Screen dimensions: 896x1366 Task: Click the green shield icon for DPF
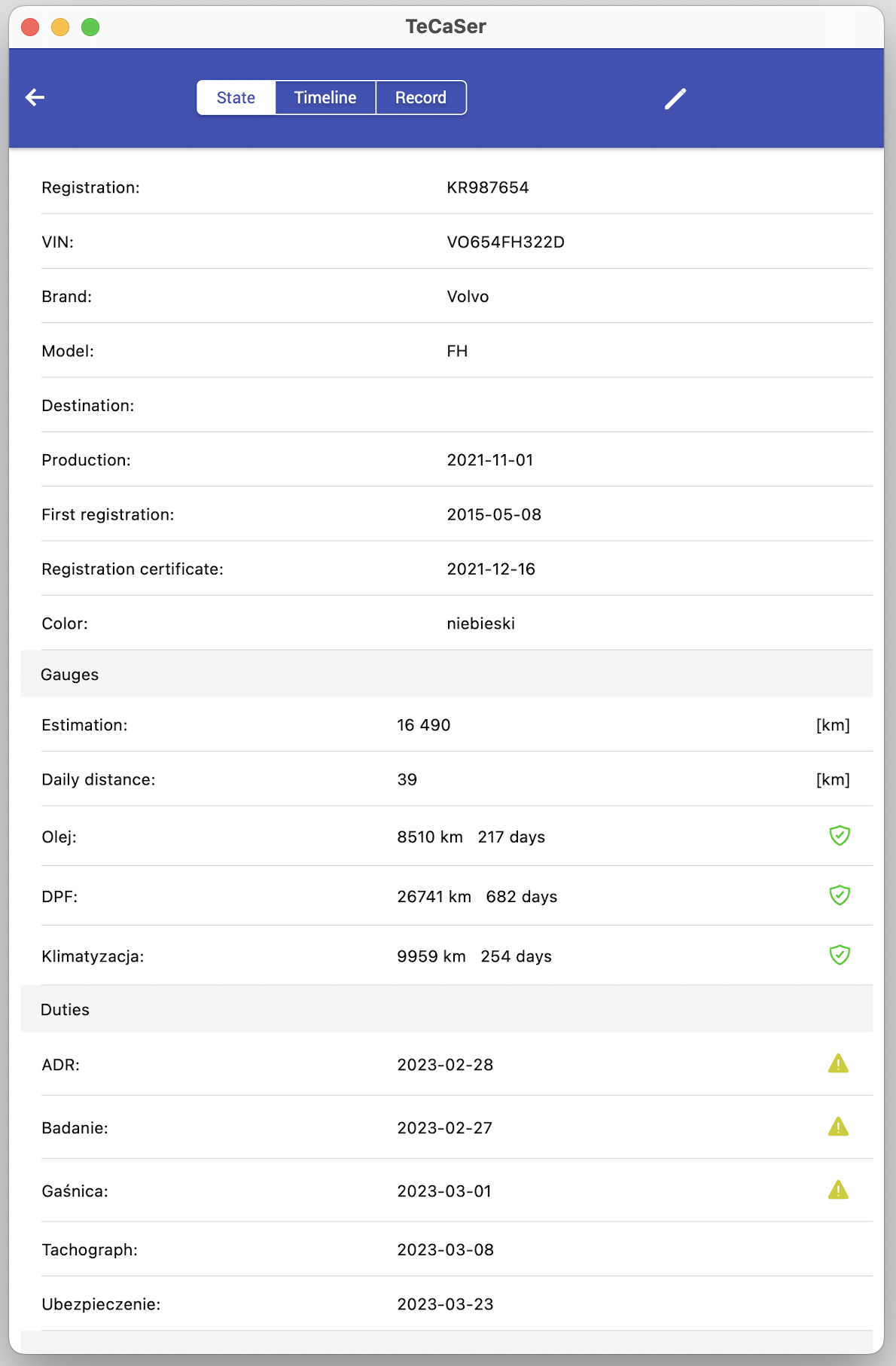(x=839, y=895)
